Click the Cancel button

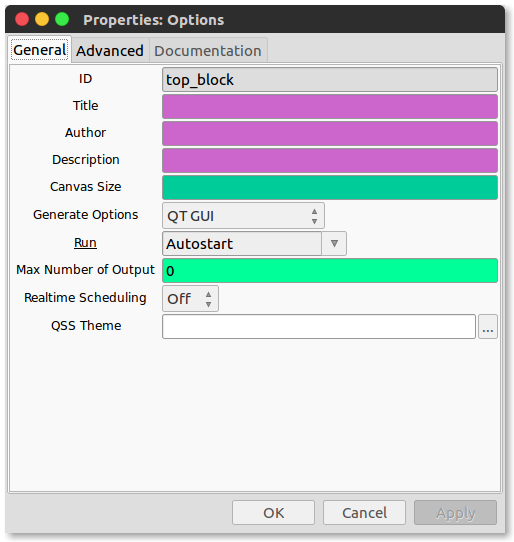tap(364, 513)
